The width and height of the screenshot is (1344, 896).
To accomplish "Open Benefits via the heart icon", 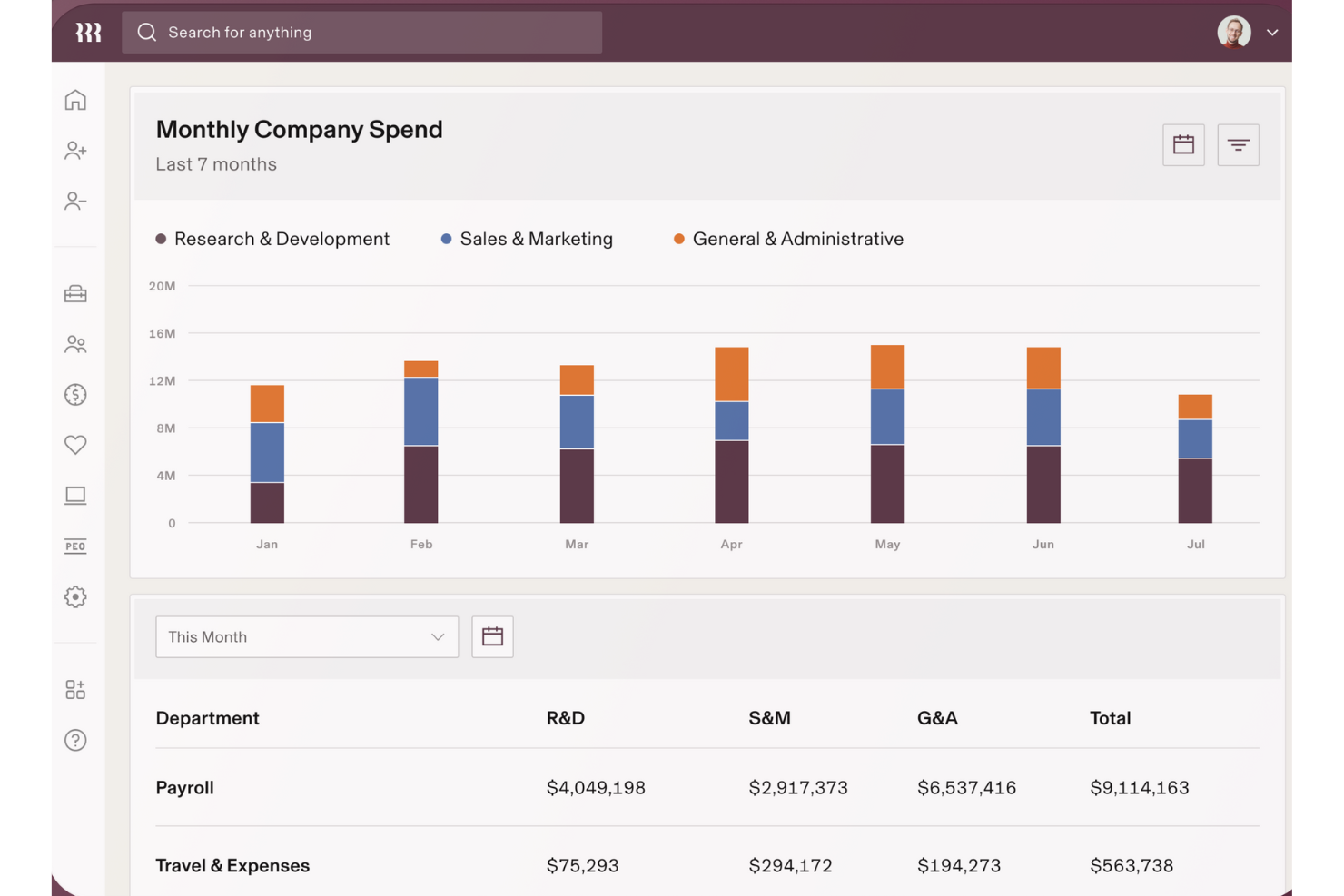I will pyautogui.click(x=75, y=445).
